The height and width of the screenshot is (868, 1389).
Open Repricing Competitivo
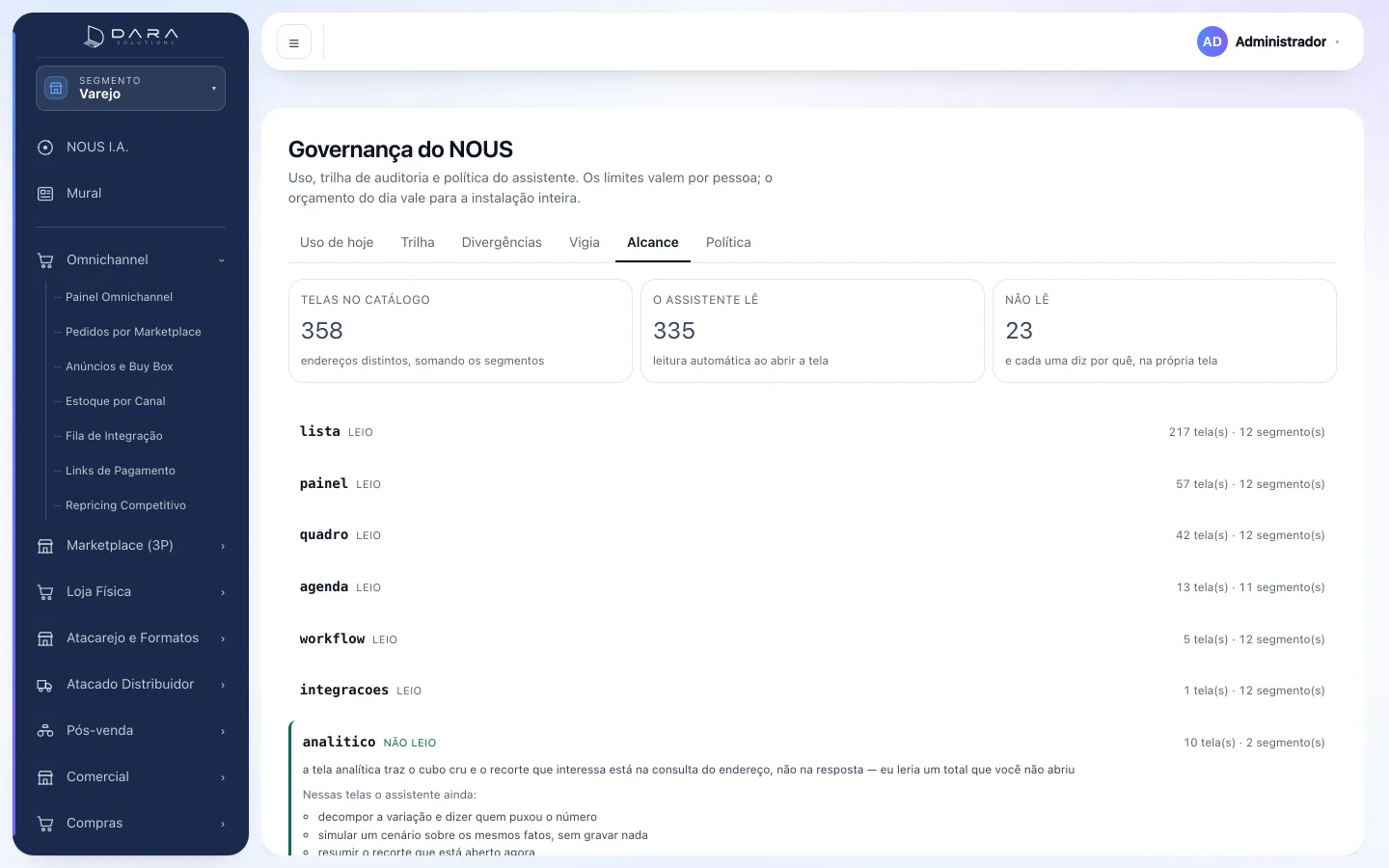point(125,505)
